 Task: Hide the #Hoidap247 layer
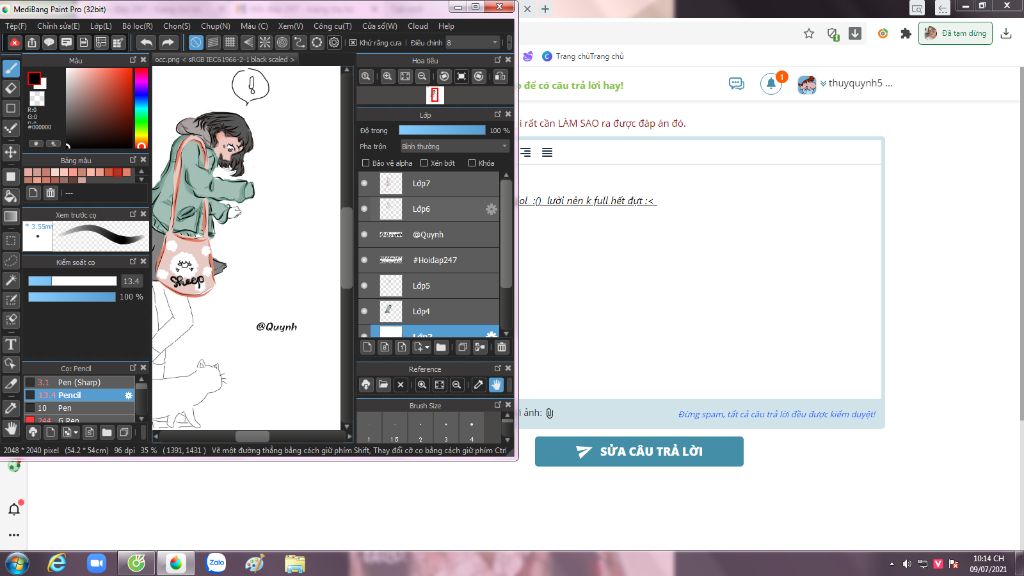(364, 260)
